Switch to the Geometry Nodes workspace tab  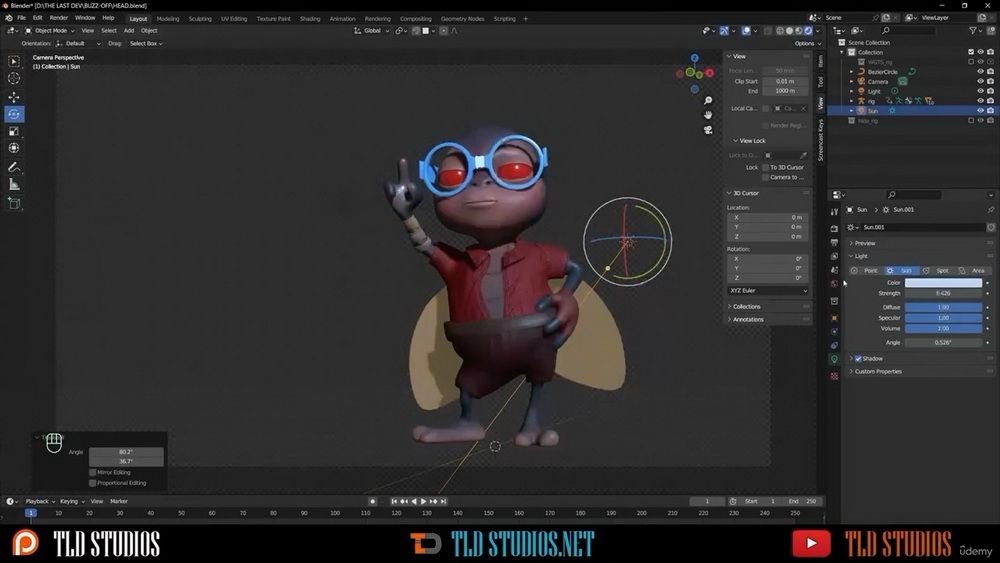point(462,18)
